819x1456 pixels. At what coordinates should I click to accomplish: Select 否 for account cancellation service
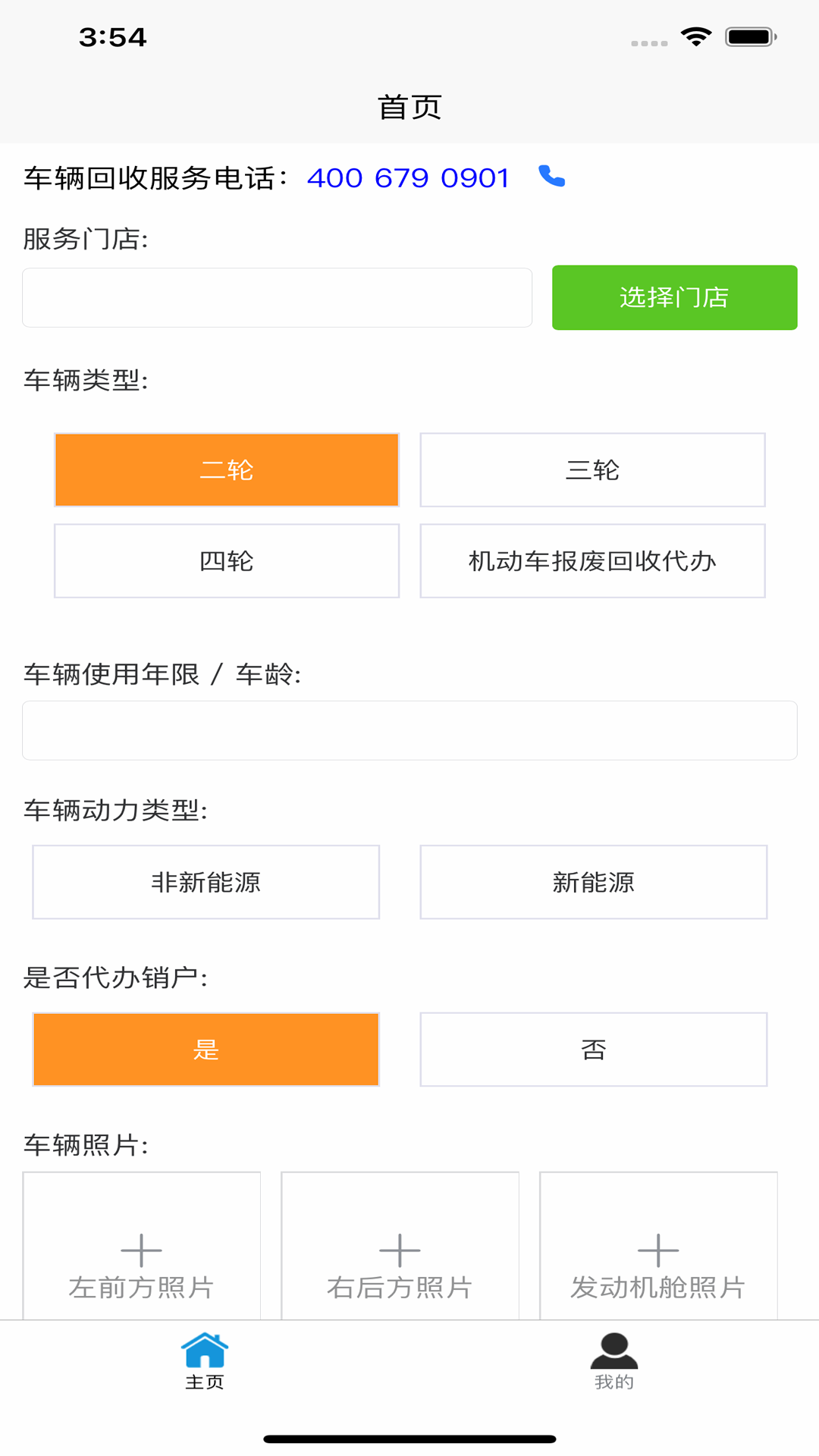click(593, 1050)
